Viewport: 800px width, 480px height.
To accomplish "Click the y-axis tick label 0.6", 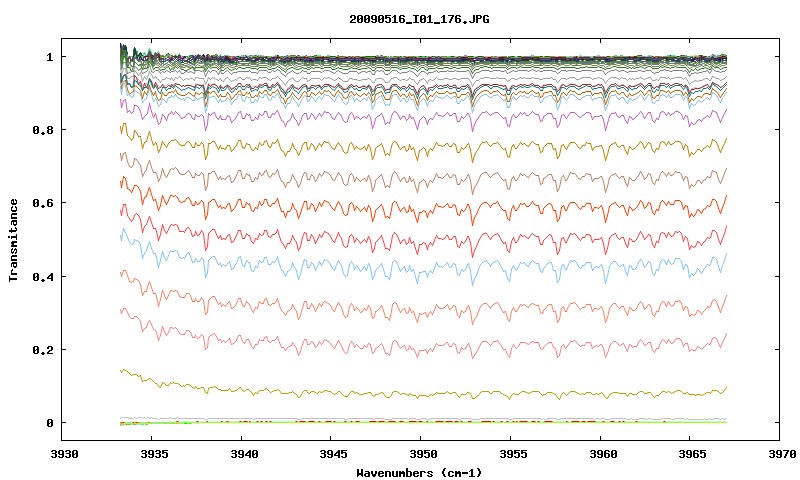I will (x=43, y=203).
